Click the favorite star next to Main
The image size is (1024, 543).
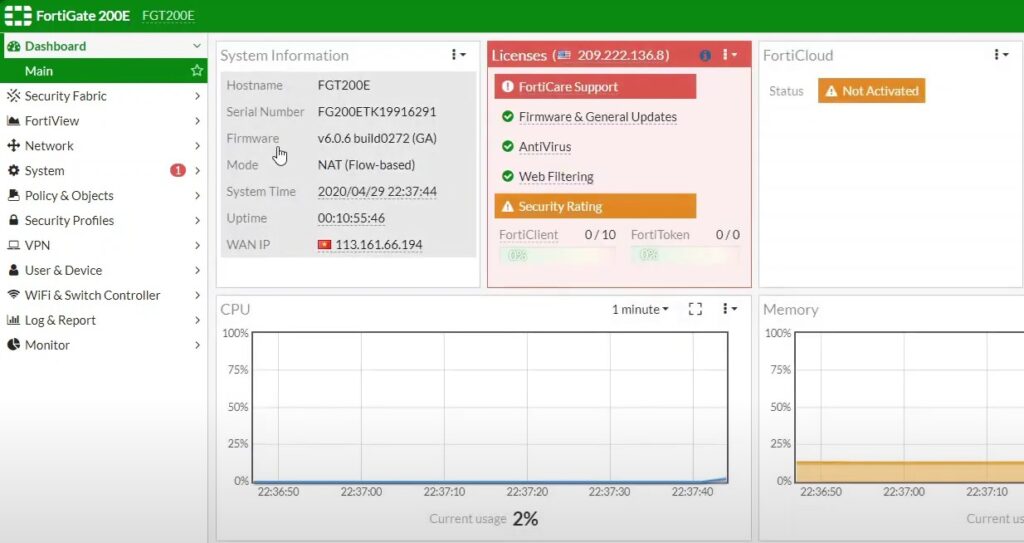coord(197,71)
